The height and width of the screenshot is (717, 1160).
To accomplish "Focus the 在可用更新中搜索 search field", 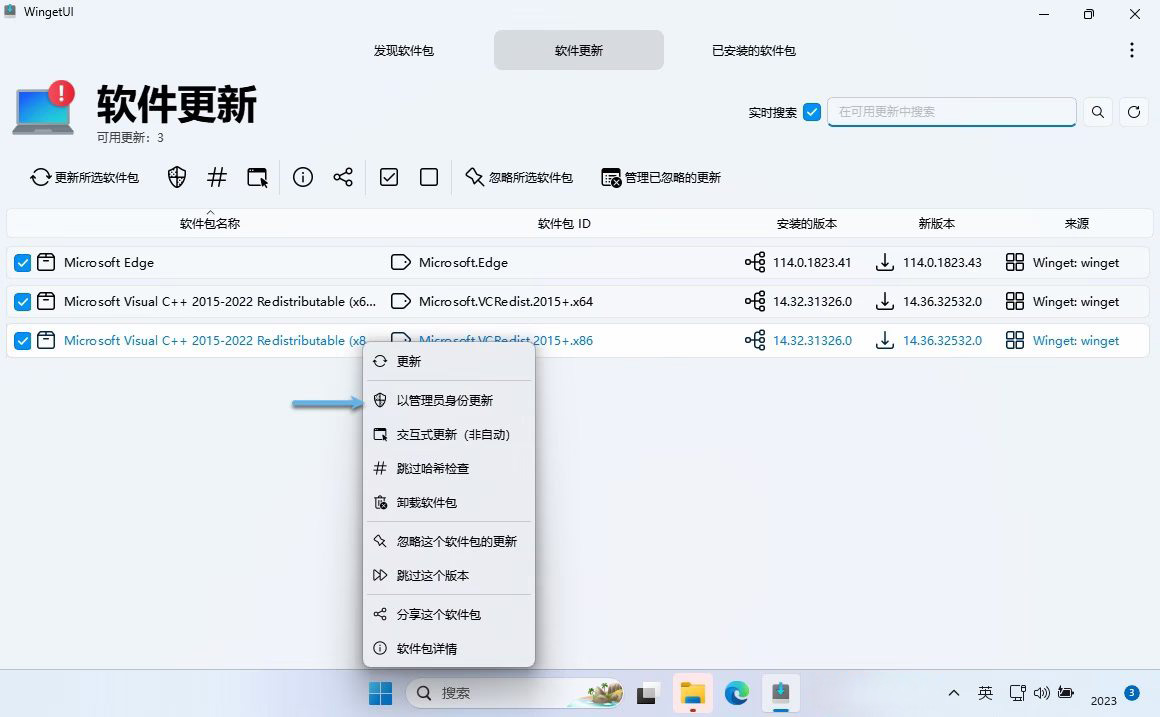I will tap(951, 112).
